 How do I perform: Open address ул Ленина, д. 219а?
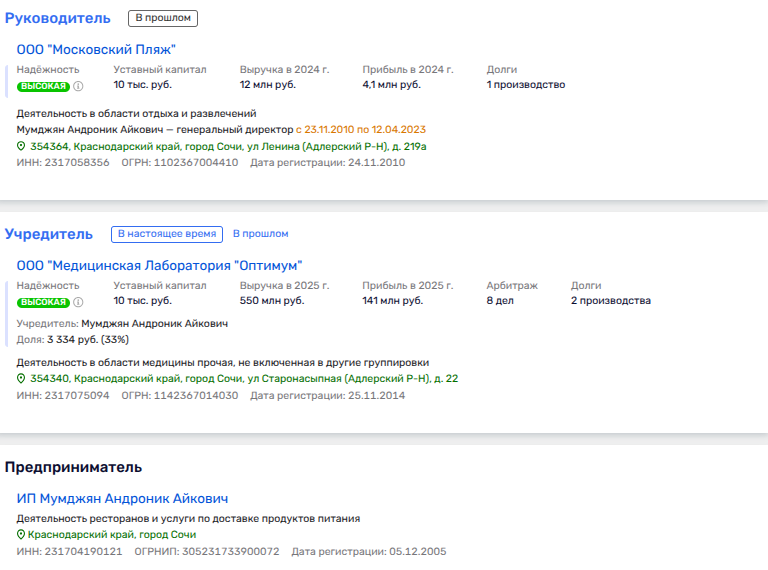tap(228, 146)
